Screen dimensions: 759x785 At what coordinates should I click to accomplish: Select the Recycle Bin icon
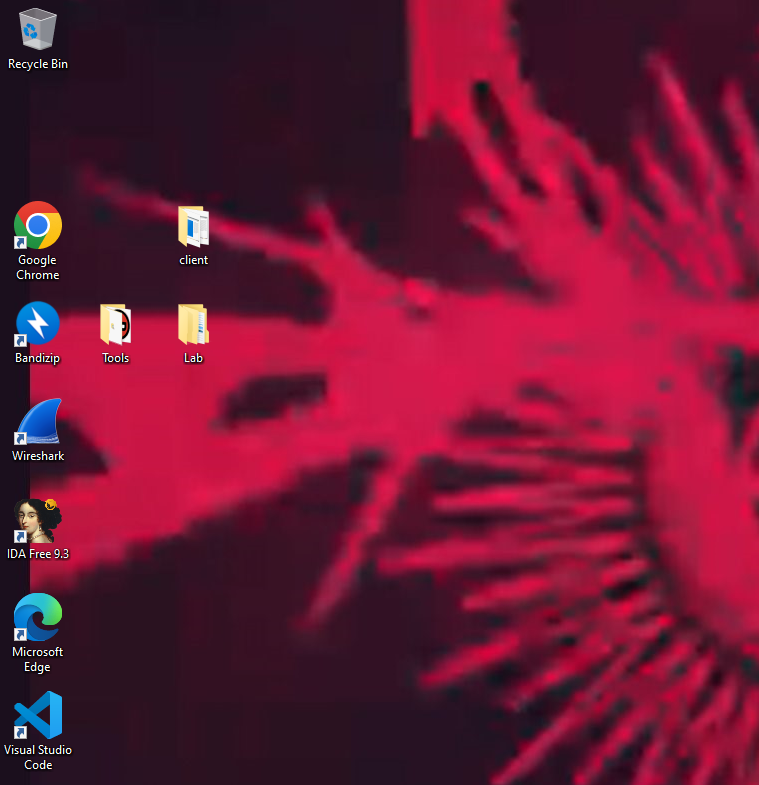pyautogui.click(x=38, y=29)
